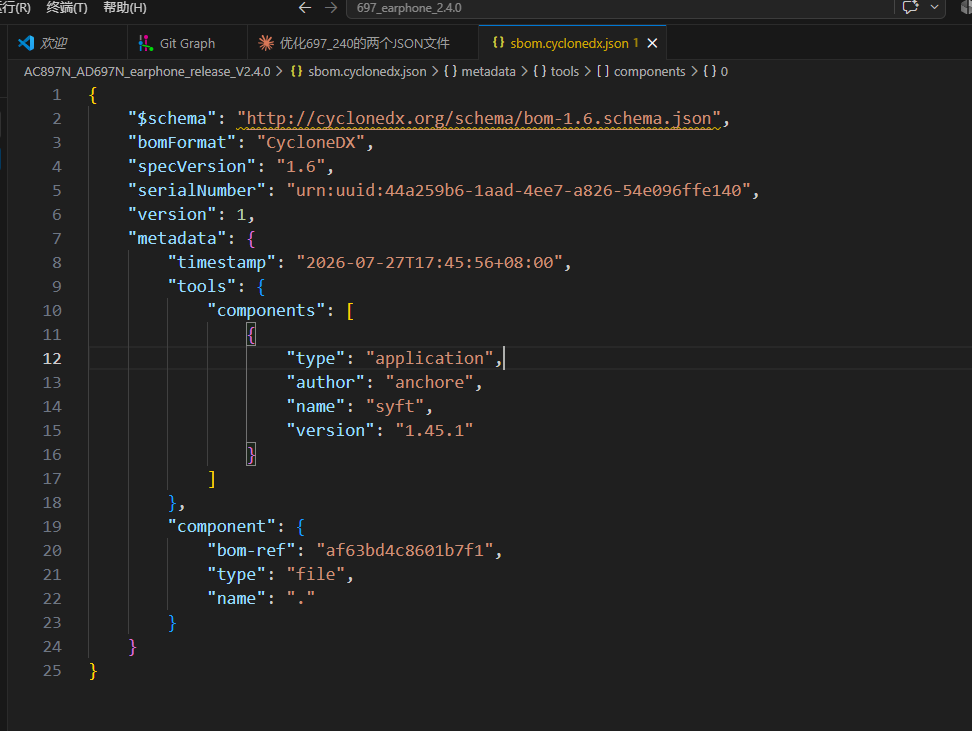Image resolution: width=972 pixels, height=731 pixels.
Task: Click the Git Graph tab icon
Action: [x=146, y=43]
